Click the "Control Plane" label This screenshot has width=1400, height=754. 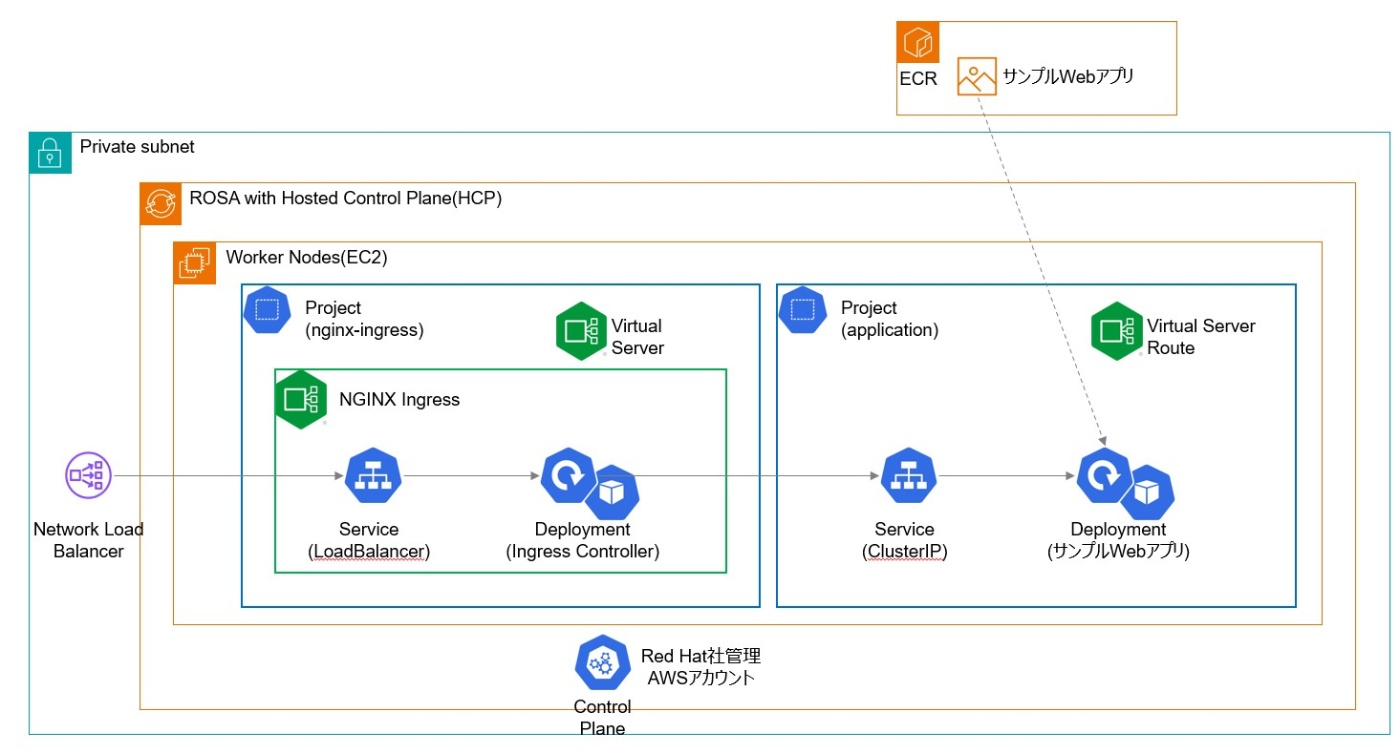pyautogui.click(x=603, y=718)
